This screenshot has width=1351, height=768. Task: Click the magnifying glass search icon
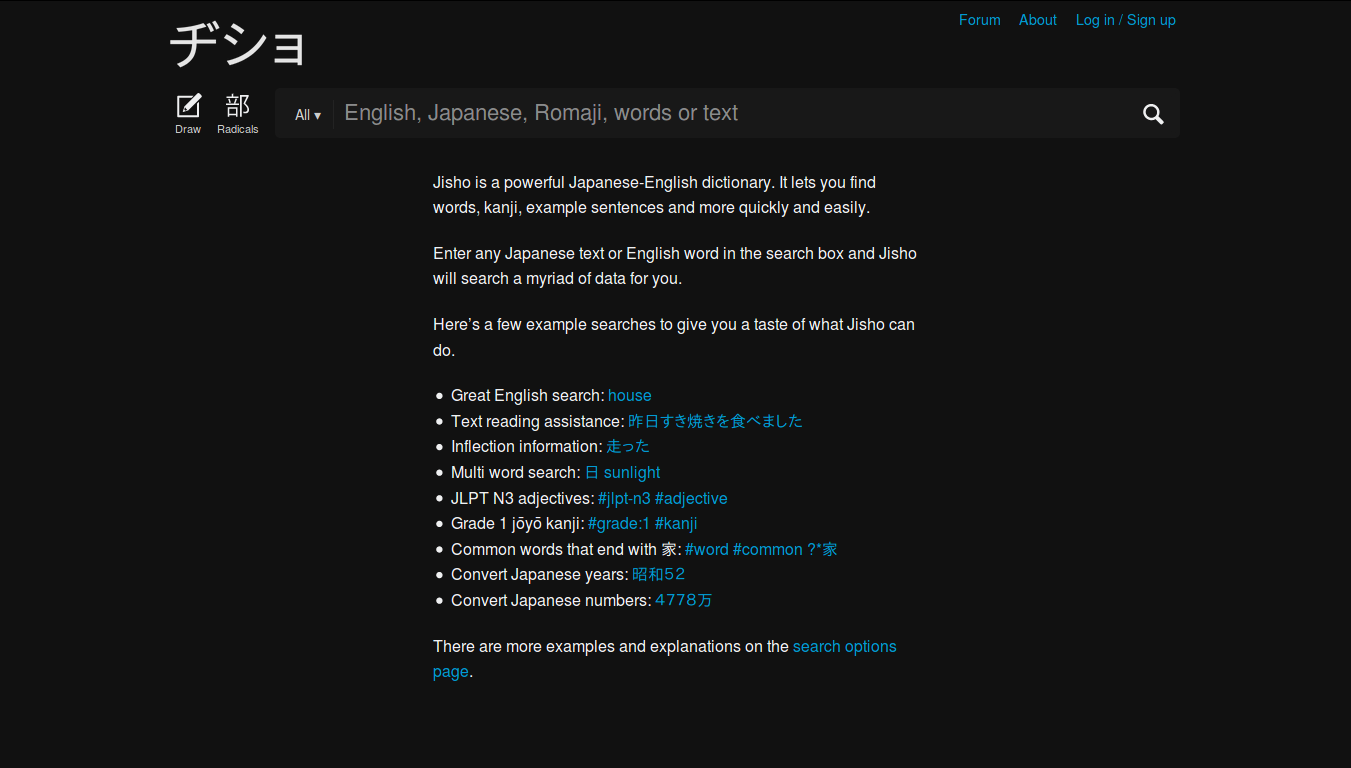[x=1153, y=114]
